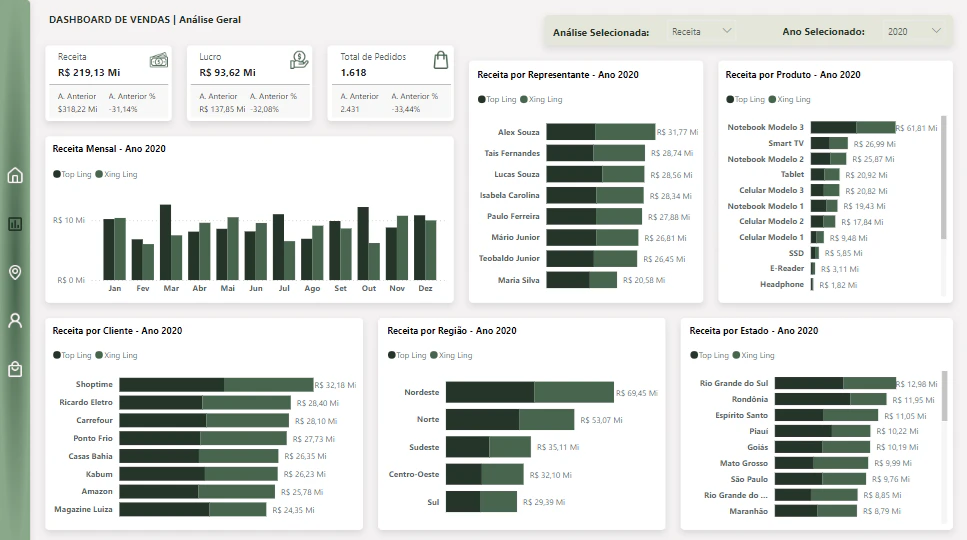Open the user profile page icon

[x=15, y=321]
